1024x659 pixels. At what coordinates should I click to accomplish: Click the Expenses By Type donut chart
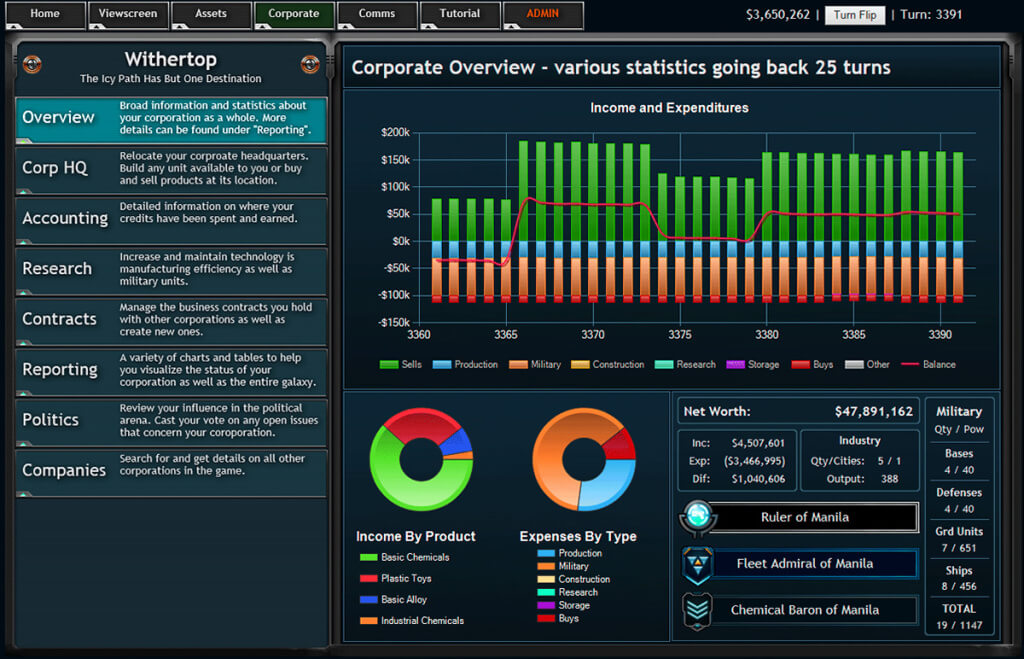pyautogui.click(x=584, y=459)
